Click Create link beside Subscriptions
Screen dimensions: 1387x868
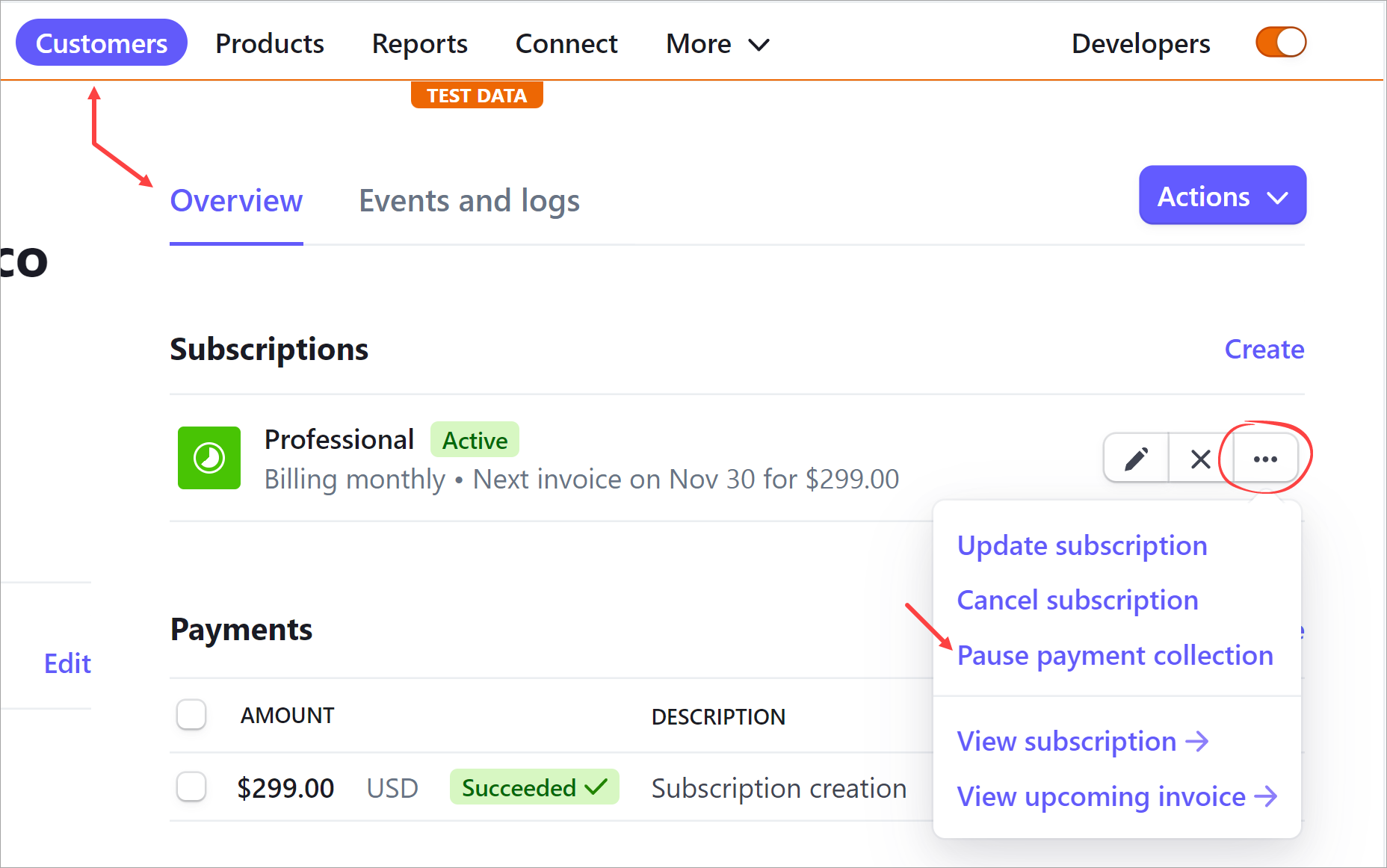point(1264,349)
